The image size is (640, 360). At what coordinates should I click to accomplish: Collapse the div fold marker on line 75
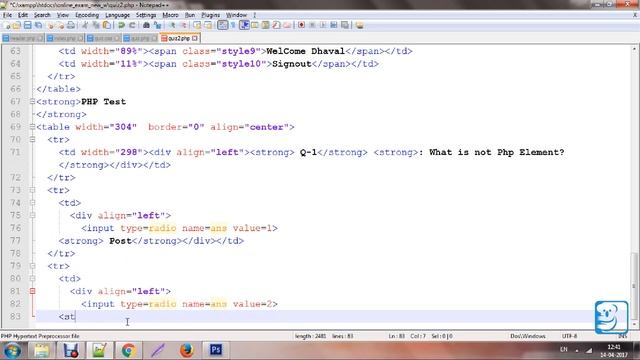[x=32, y=216]
